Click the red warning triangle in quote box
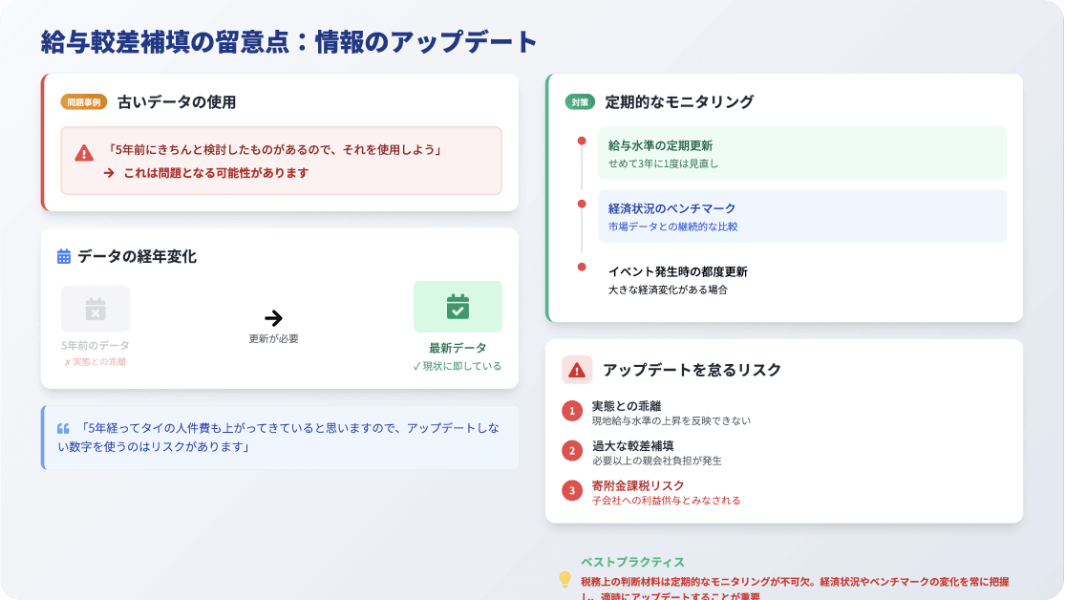This screenshot has width=1066, height=600. point(84,153)
